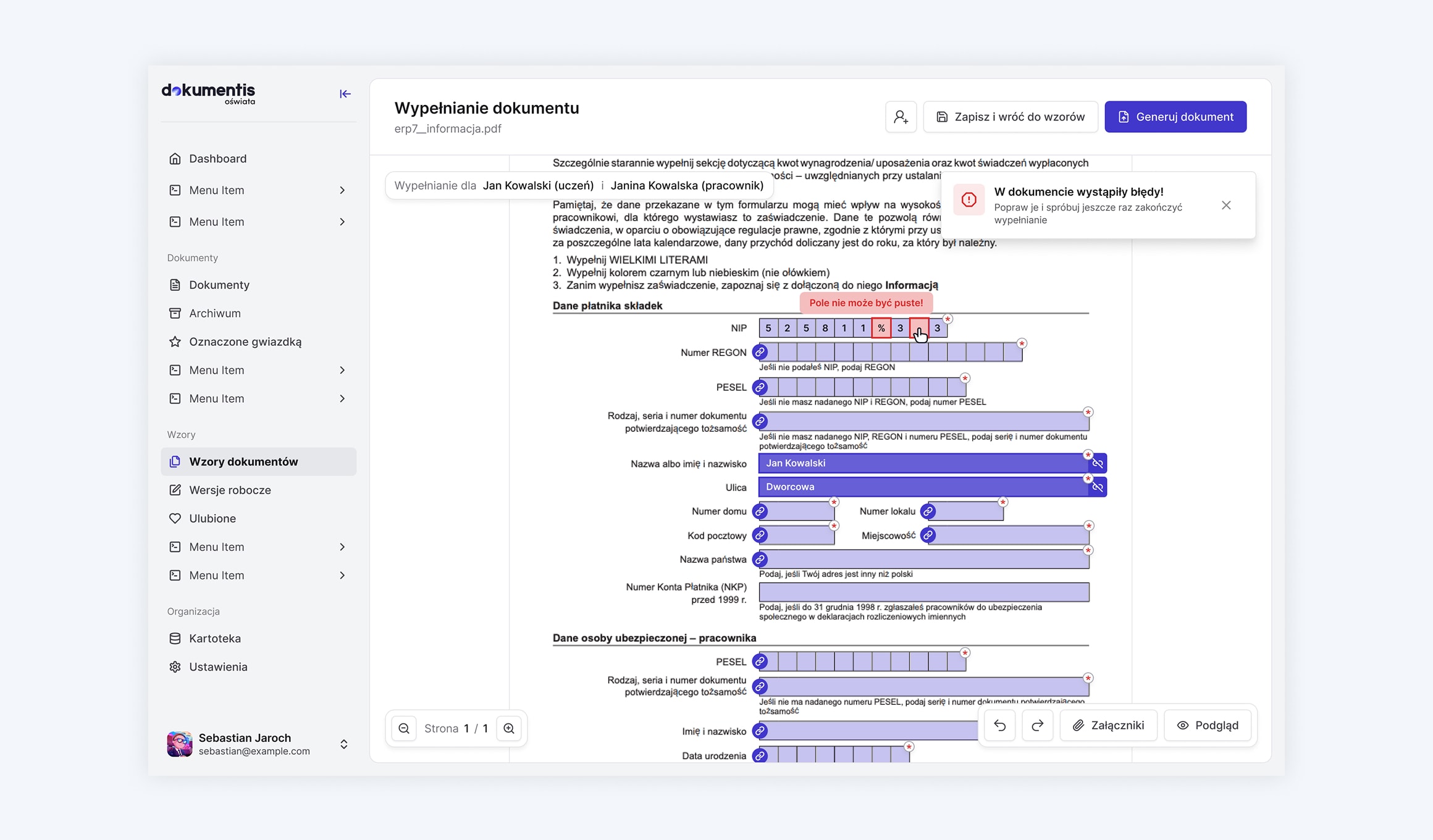
Task: Click Zapisz i wróć do wzorów button
Action: (x=1011, y=117)
